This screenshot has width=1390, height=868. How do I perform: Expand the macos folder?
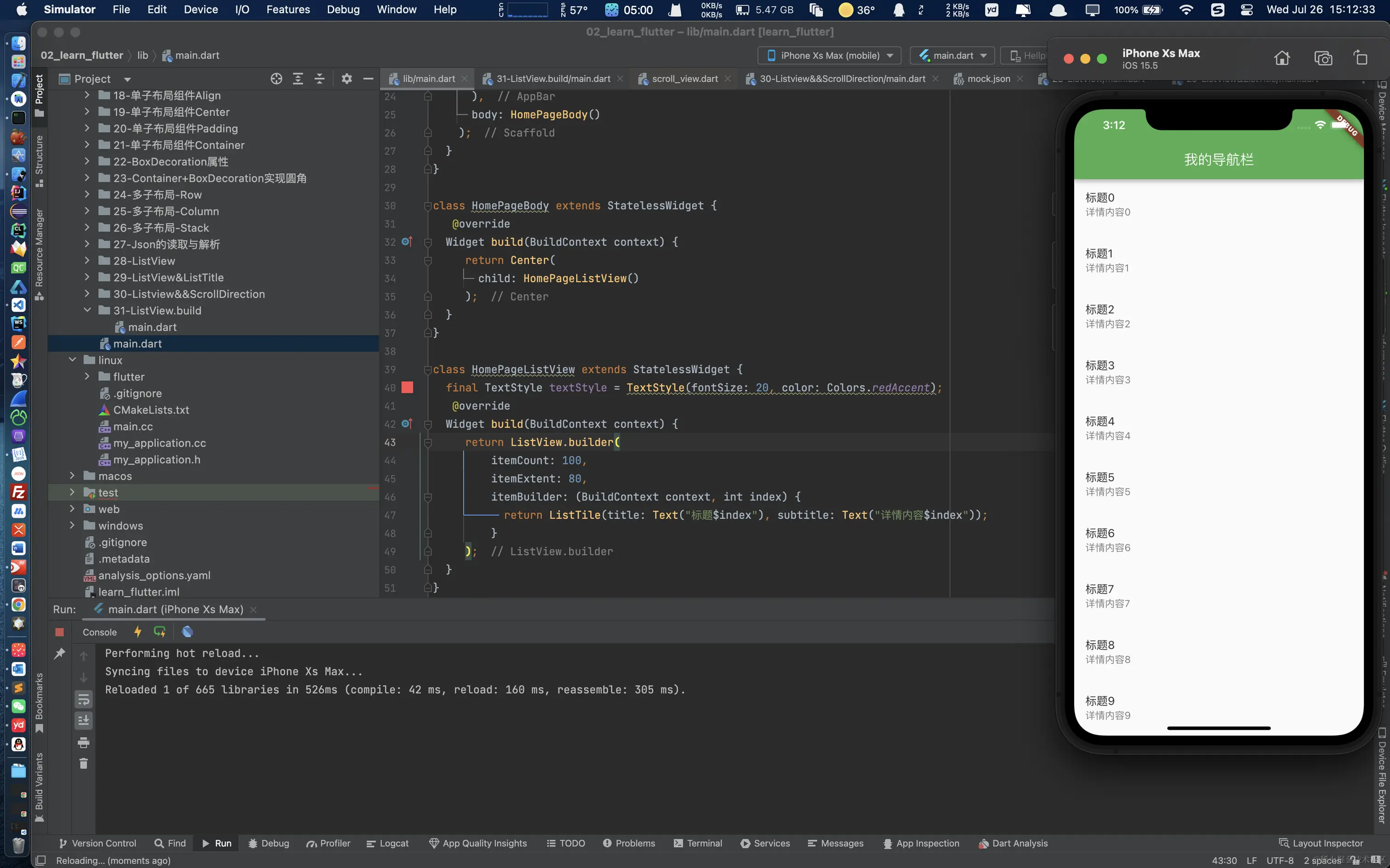coord(72,476)
